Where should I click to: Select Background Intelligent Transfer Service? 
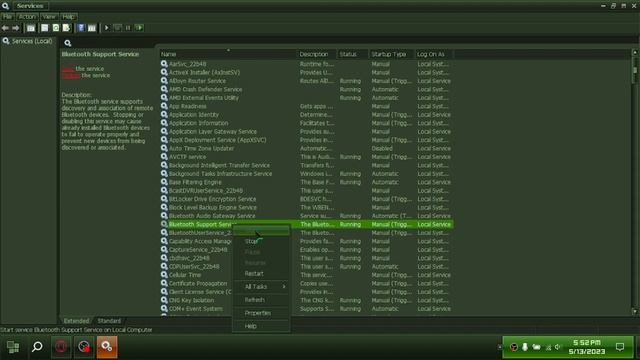click(x=306, y=165)
